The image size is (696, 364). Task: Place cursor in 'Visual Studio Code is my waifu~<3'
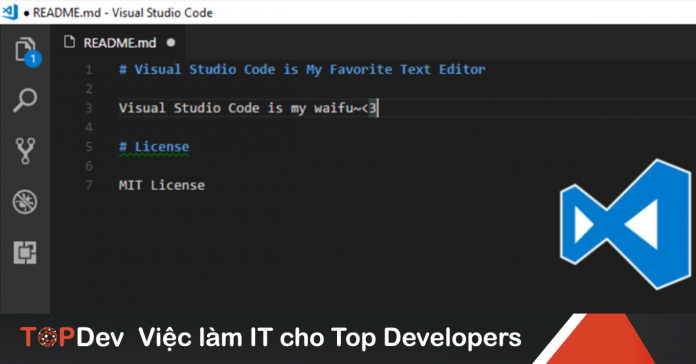coord(248,108)
